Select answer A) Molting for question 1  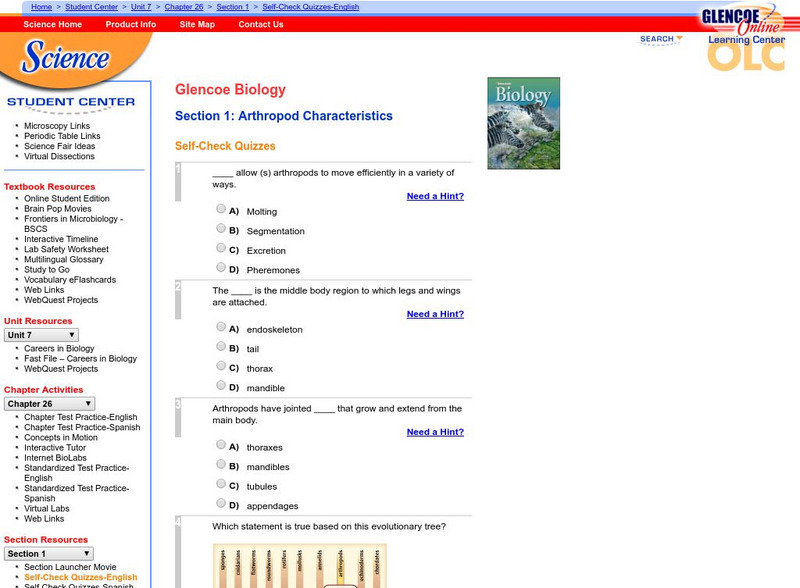point(221,208)
